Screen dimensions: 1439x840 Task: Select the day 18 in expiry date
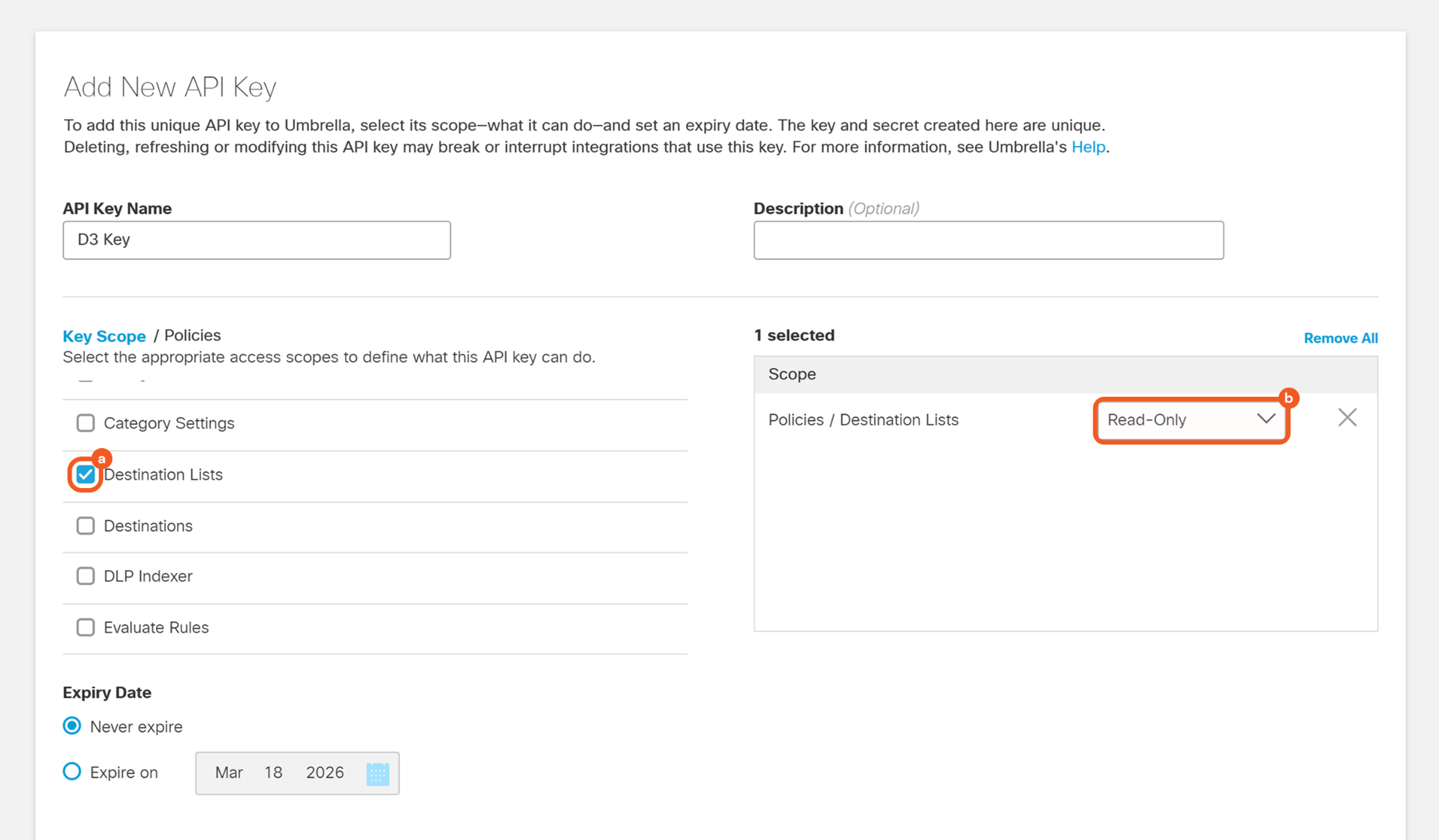click(x=273, y=773)
